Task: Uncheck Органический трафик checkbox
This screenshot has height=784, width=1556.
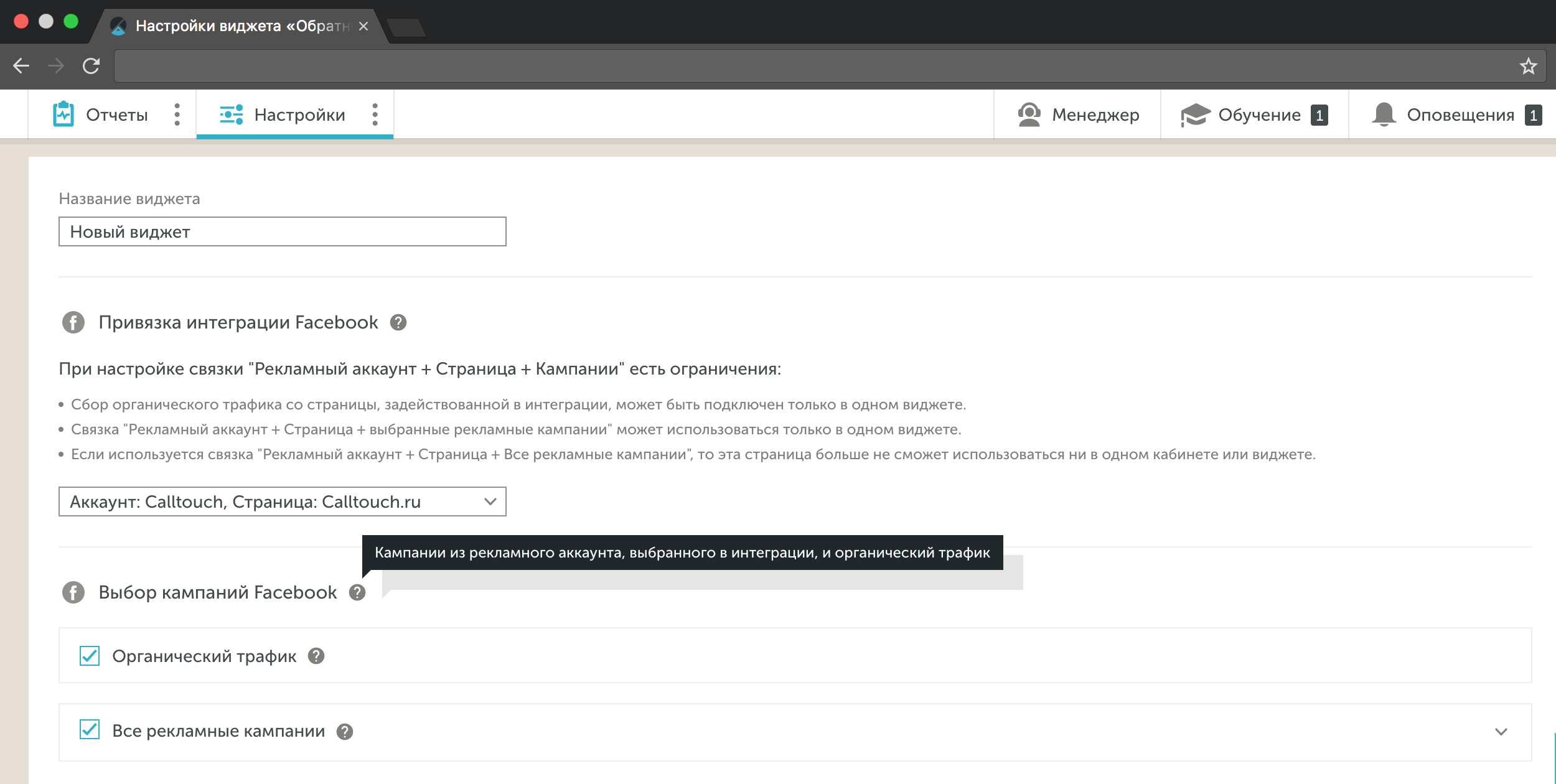Action: 90,656
